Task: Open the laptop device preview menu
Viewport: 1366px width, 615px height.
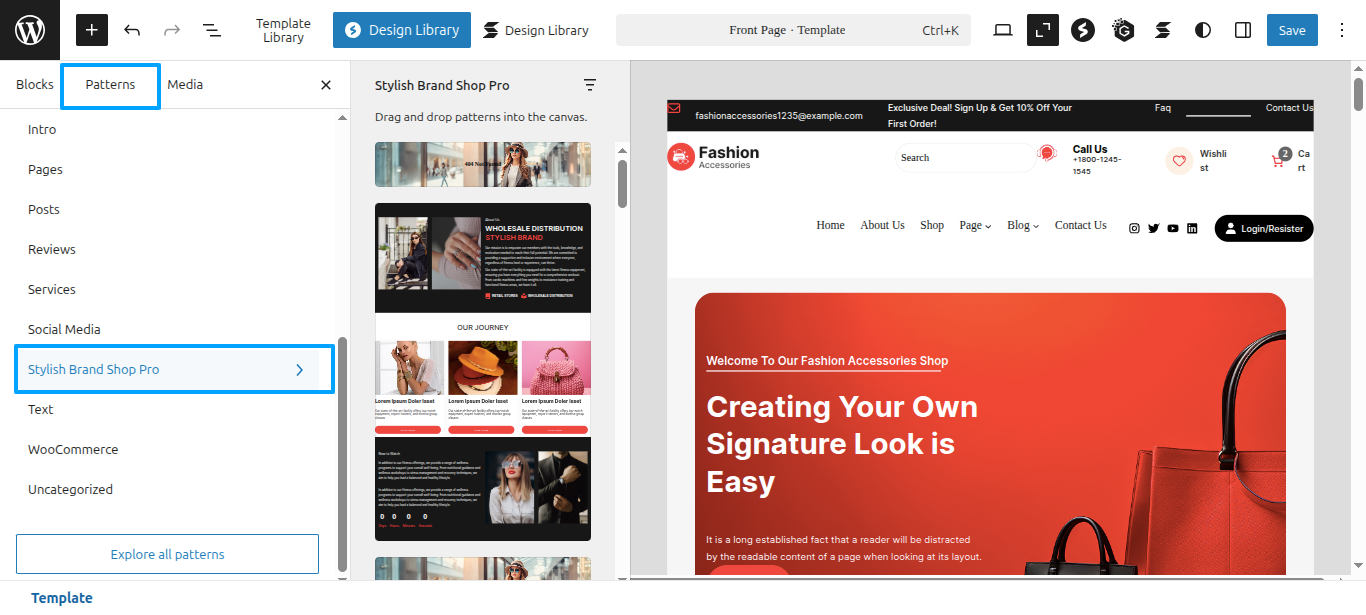Action: coord(1003,30)
